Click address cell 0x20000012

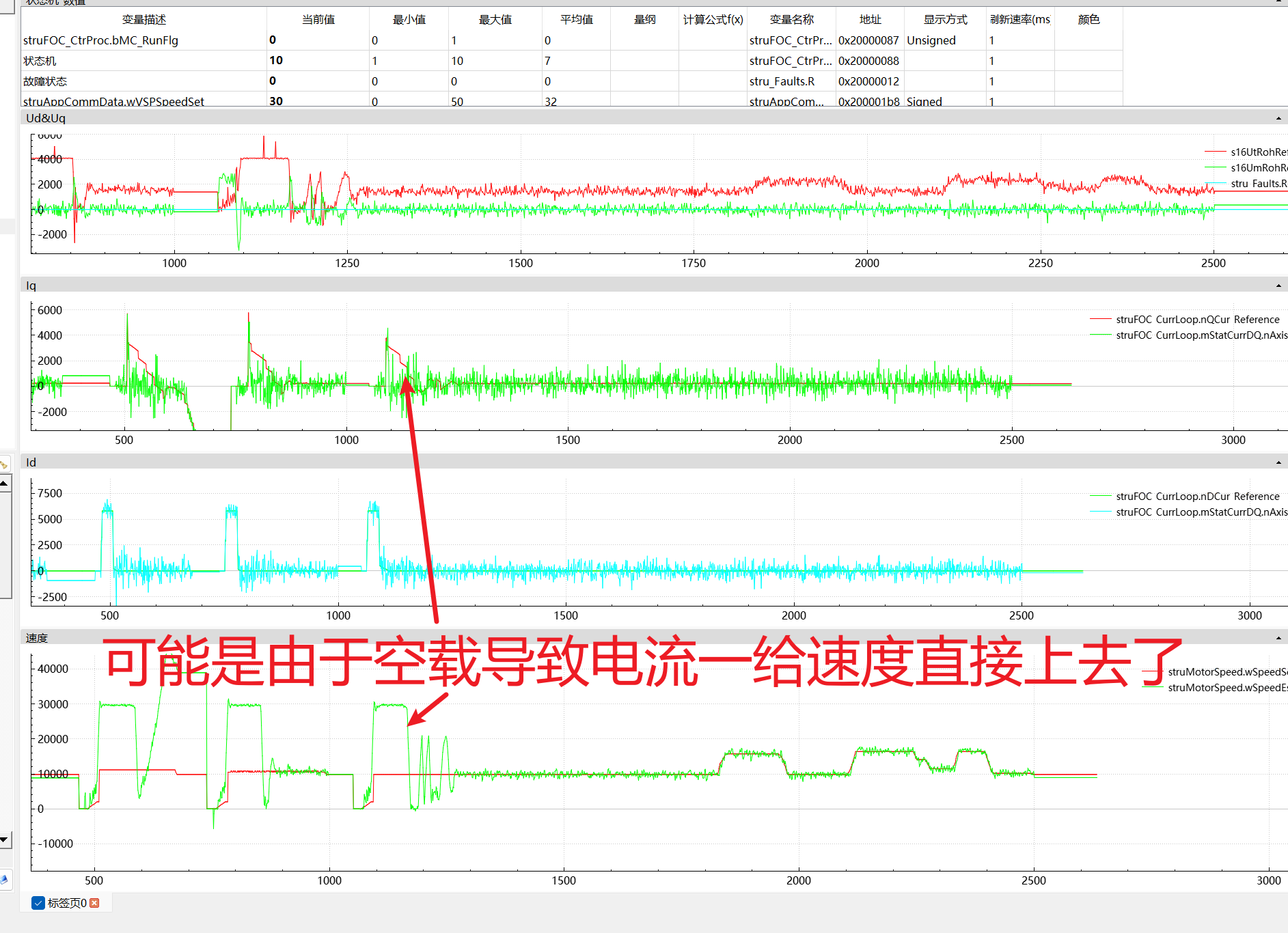click(x=868, y=81)
